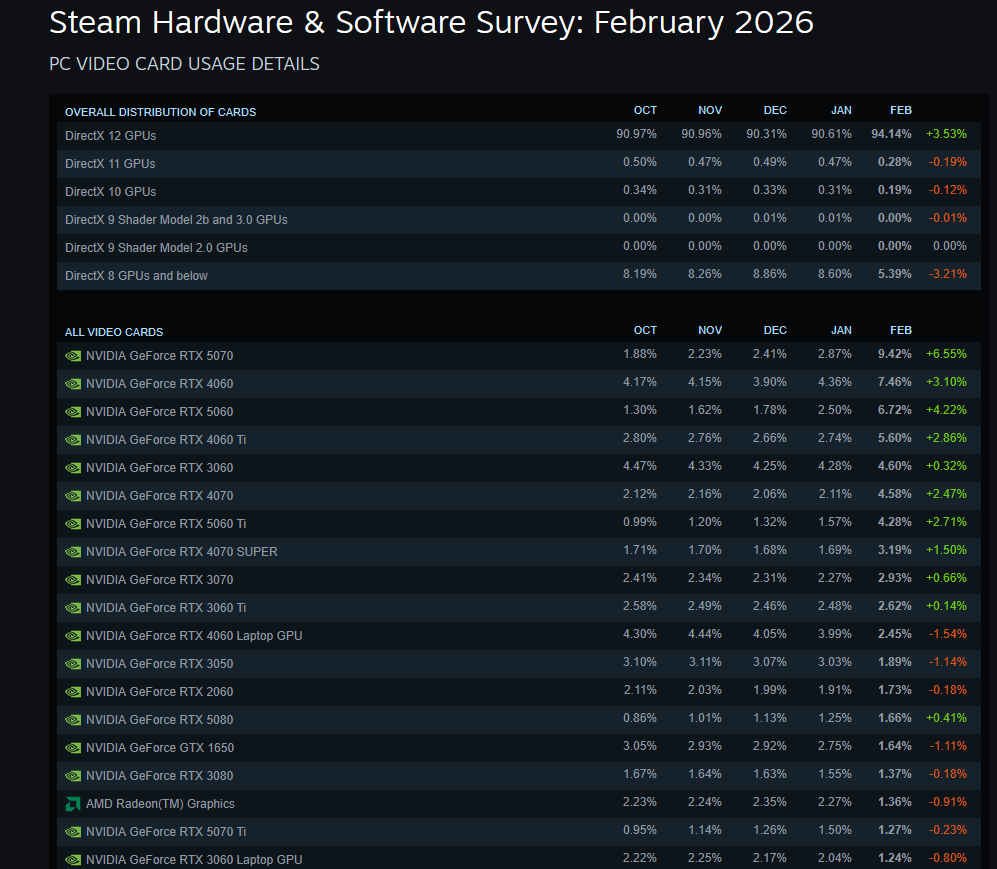
Task: Click the NVIDIA logo beside RTX 4060
Action: 73,384
